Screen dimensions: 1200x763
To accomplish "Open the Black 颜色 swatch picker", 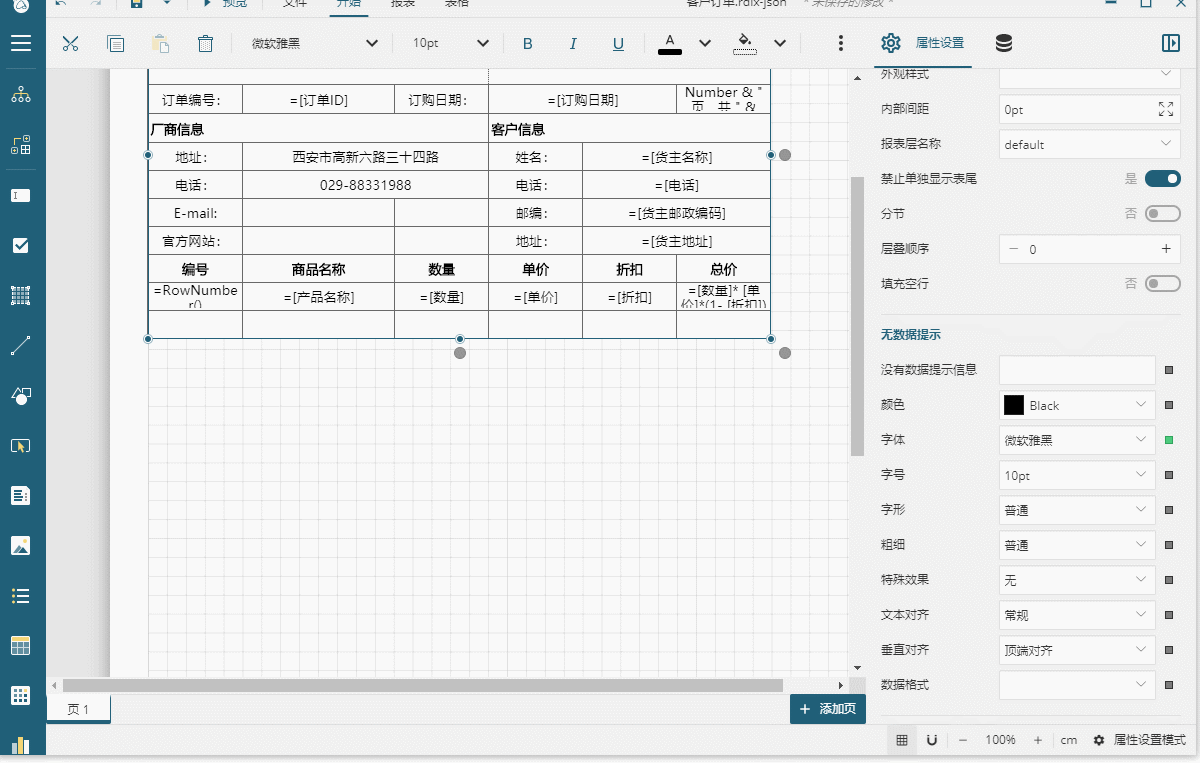I will pos(1078,405).
